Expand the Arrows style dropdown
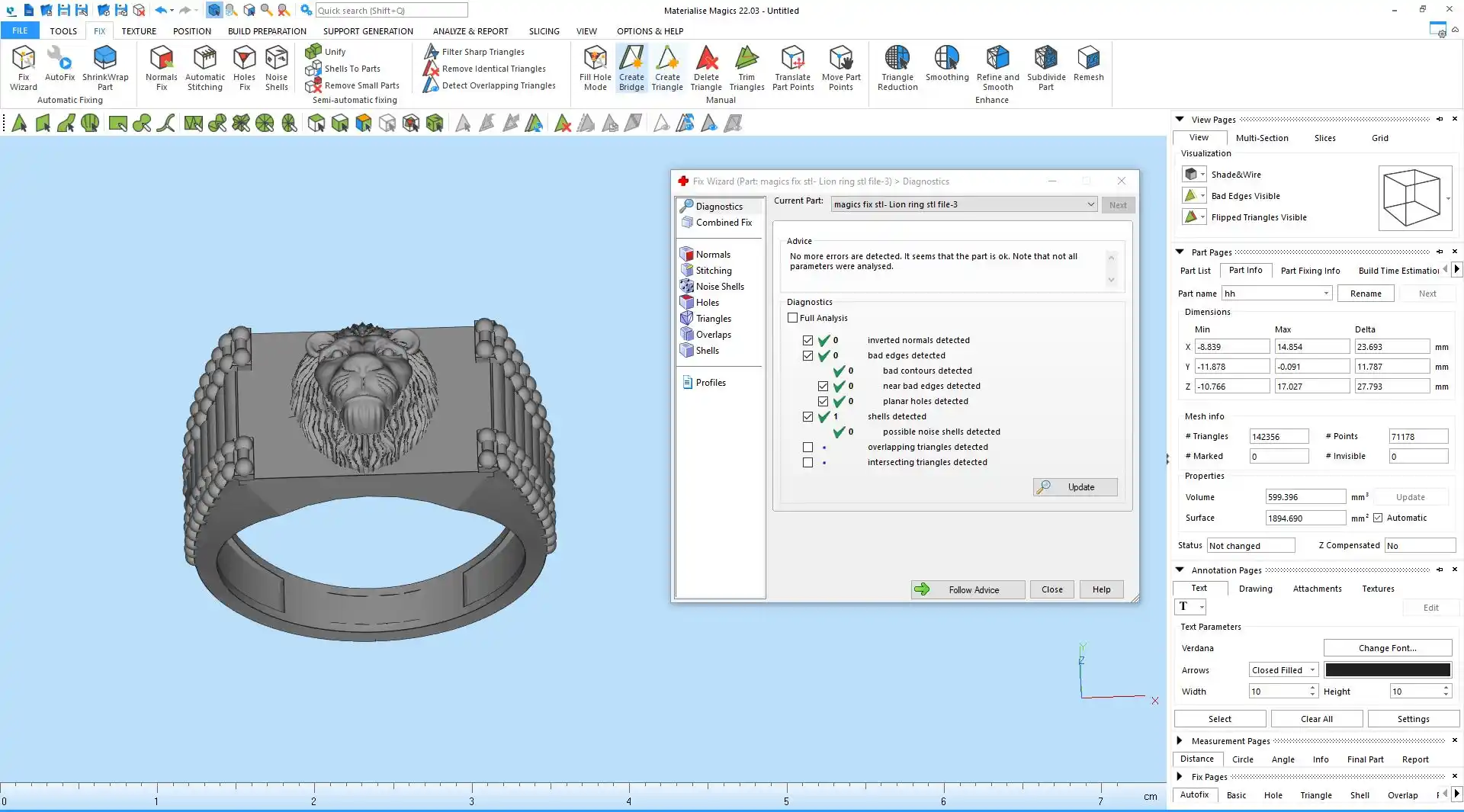 (x=1312, y=670)
